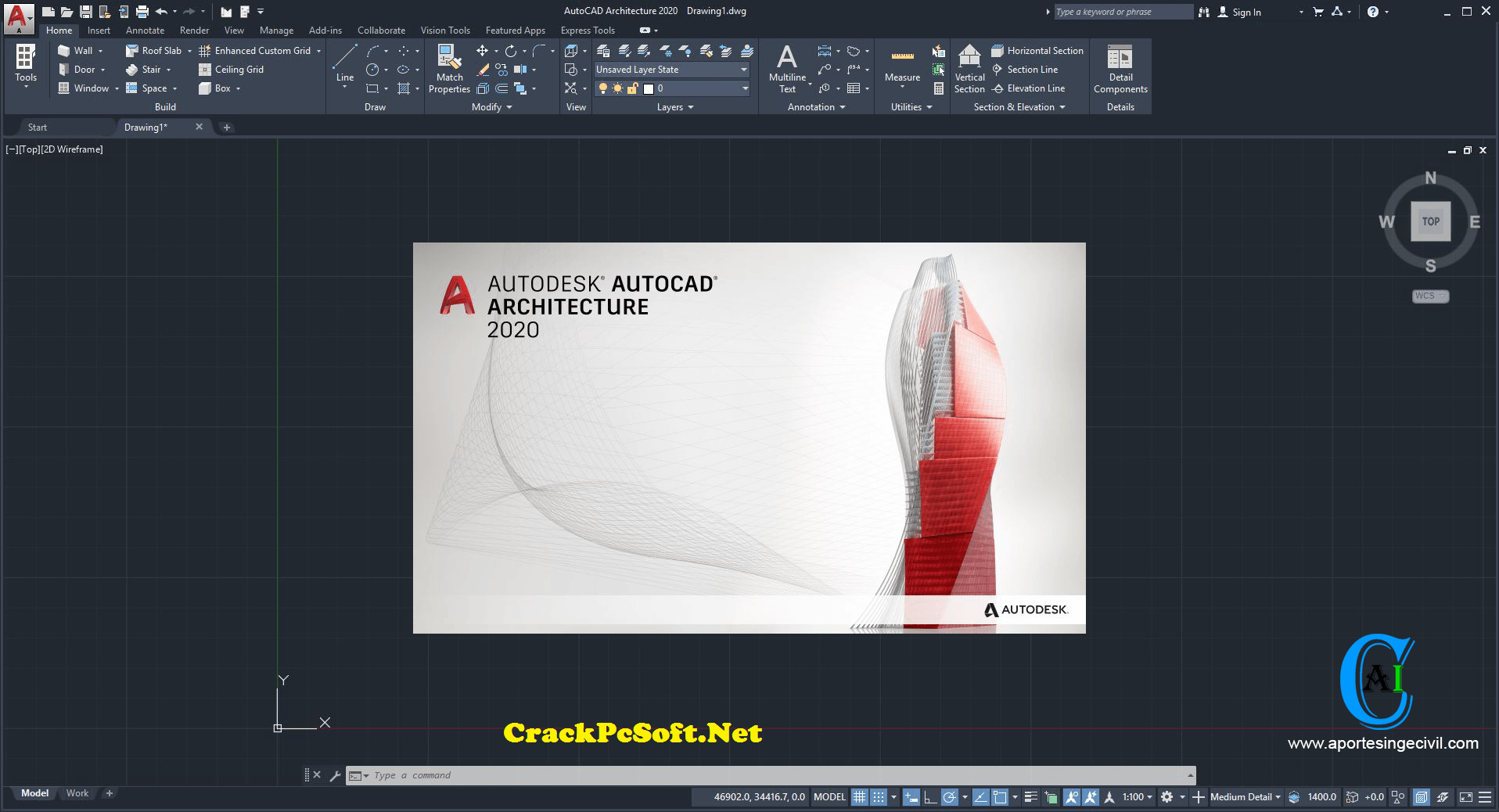Click the viewport [Top] view control label
This screenshot has height=812, width=1499.
(30, 149)
